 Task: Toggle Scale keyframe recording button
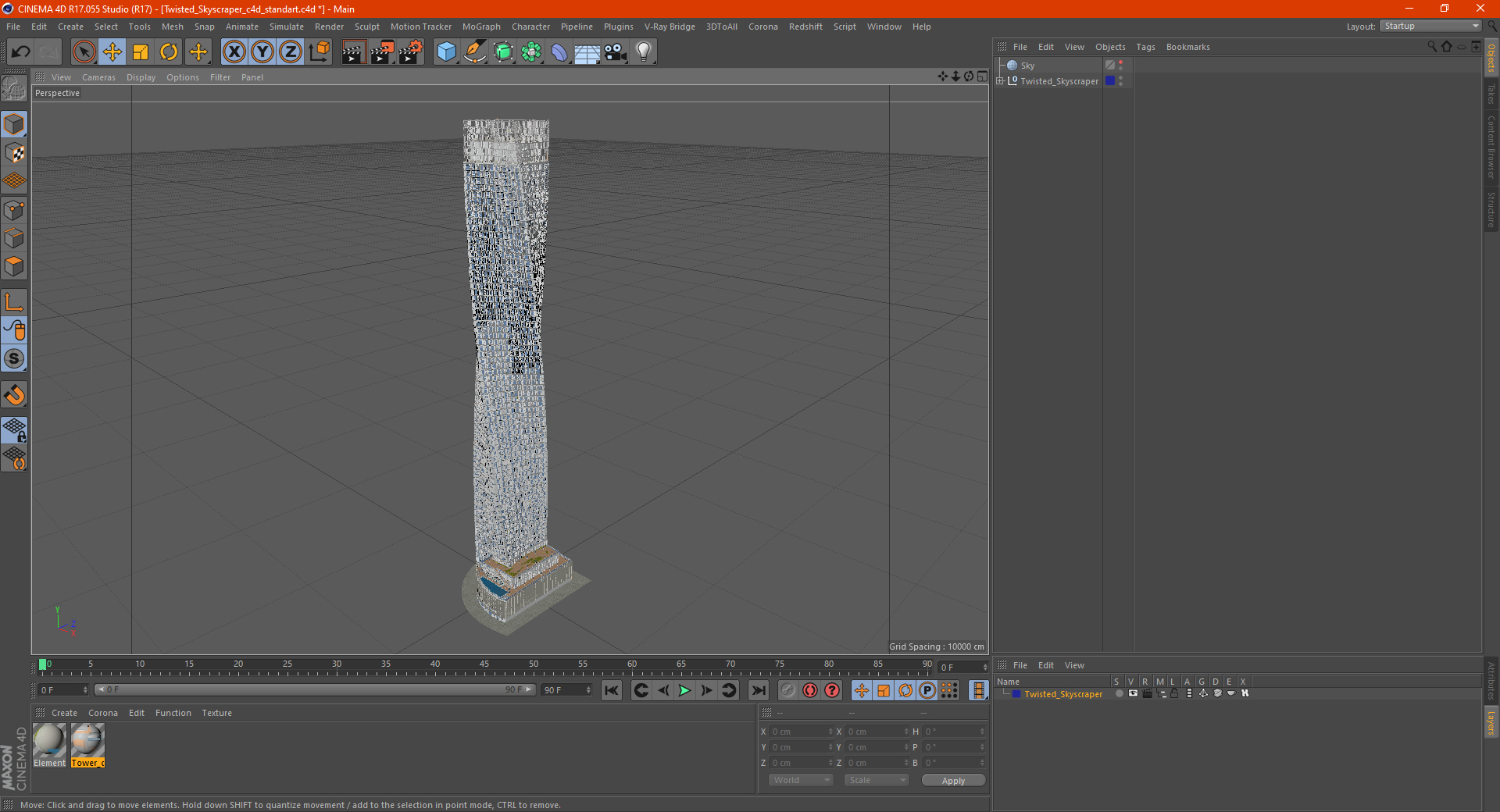(x=883, y=690)
